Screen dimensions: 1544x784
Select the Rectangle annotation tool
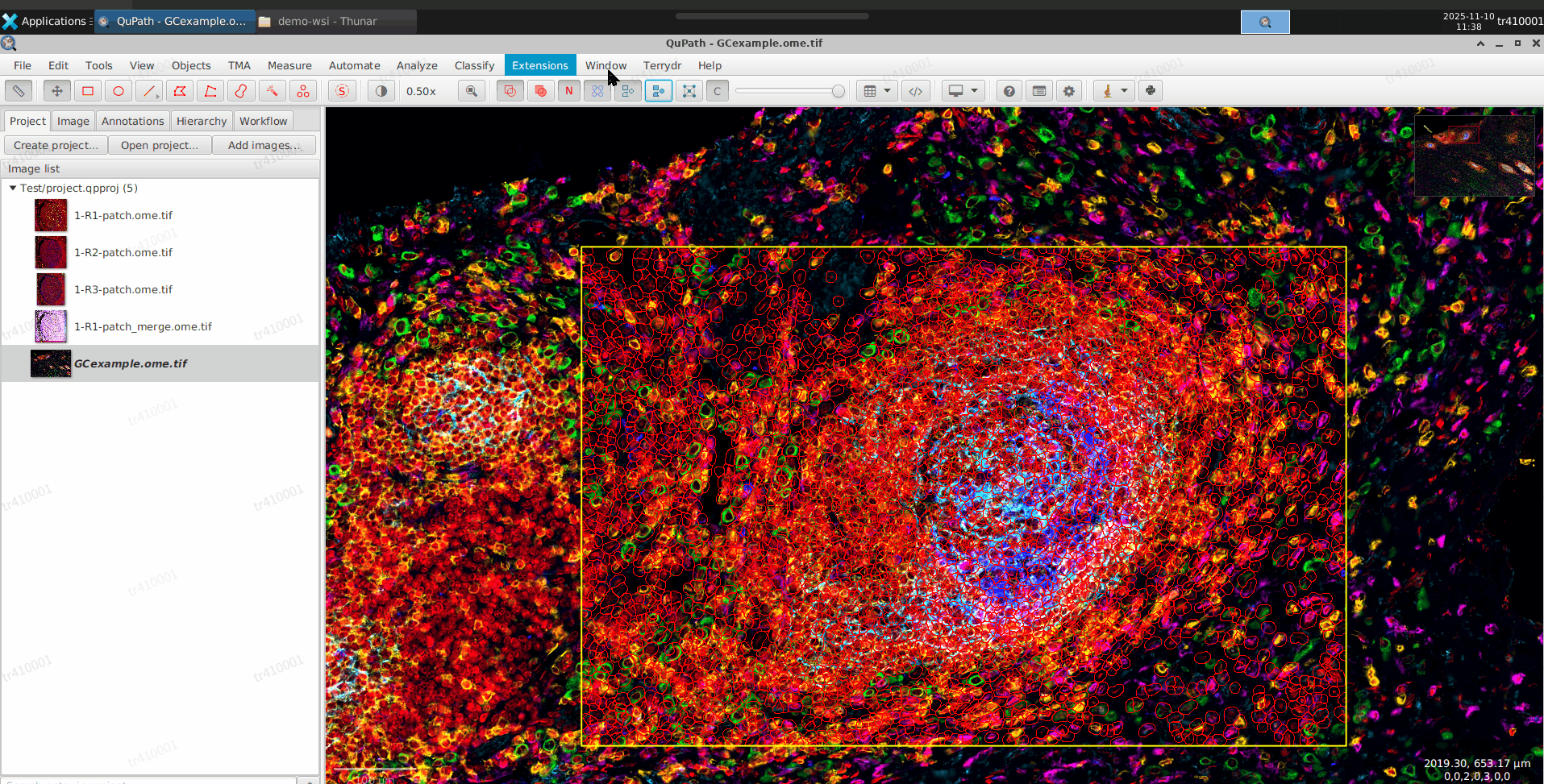pos(88,91)
